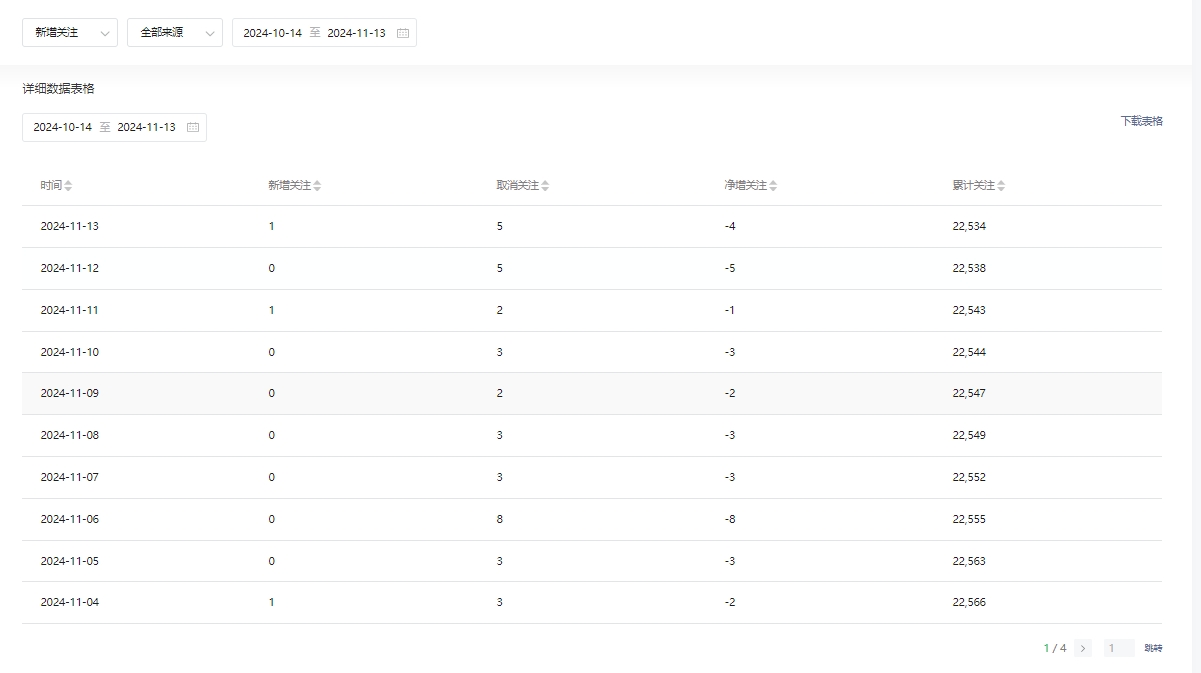Click the top filter start date 2024-10-14

(x=272, y=33)
